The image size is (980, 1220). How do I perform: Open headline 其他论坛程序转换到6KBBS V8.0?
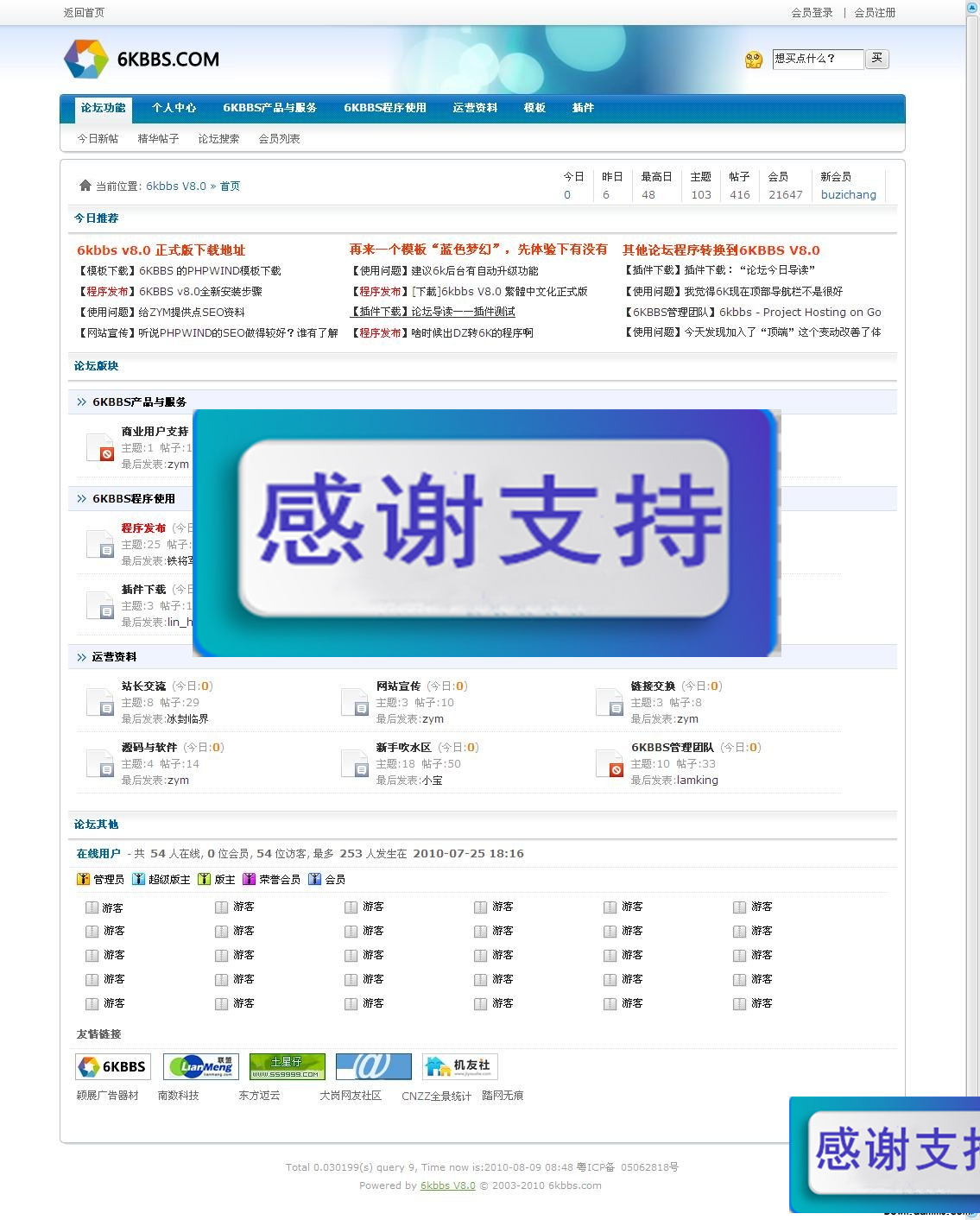(721, 250)
